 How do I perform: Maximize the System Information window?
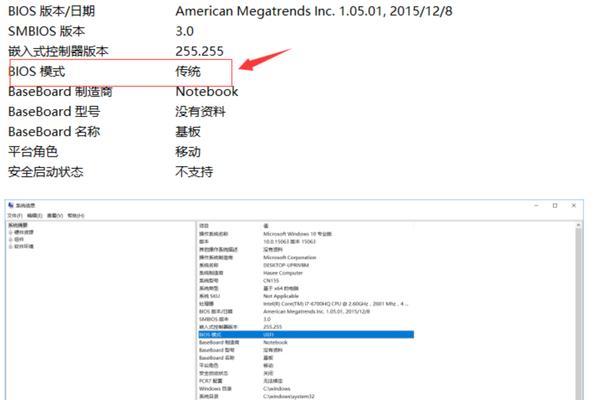[555, 205]
